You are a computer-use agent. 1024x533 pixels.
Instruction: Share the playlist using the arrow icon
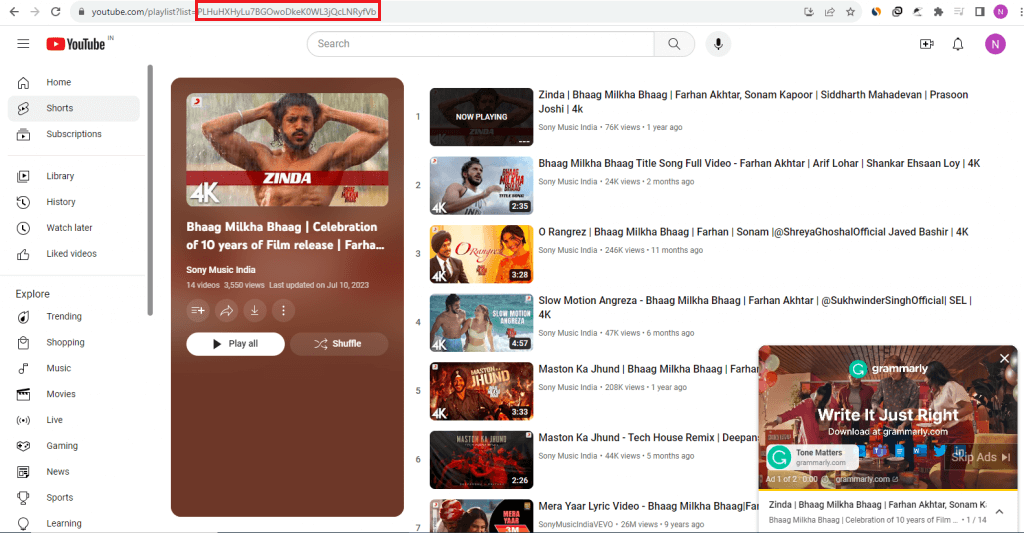pos(226,310)
